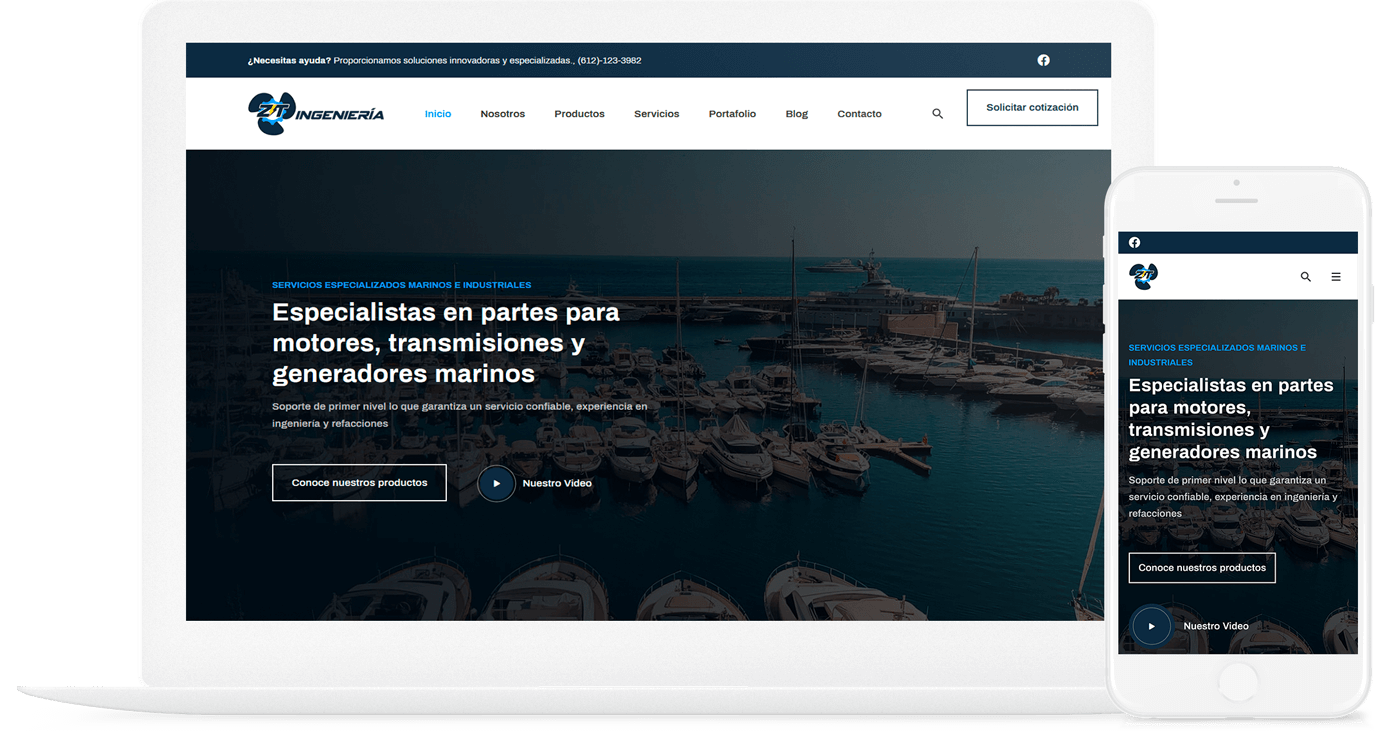
Task: Open the Nosotros page from navigation
Action: coord(502,113)
